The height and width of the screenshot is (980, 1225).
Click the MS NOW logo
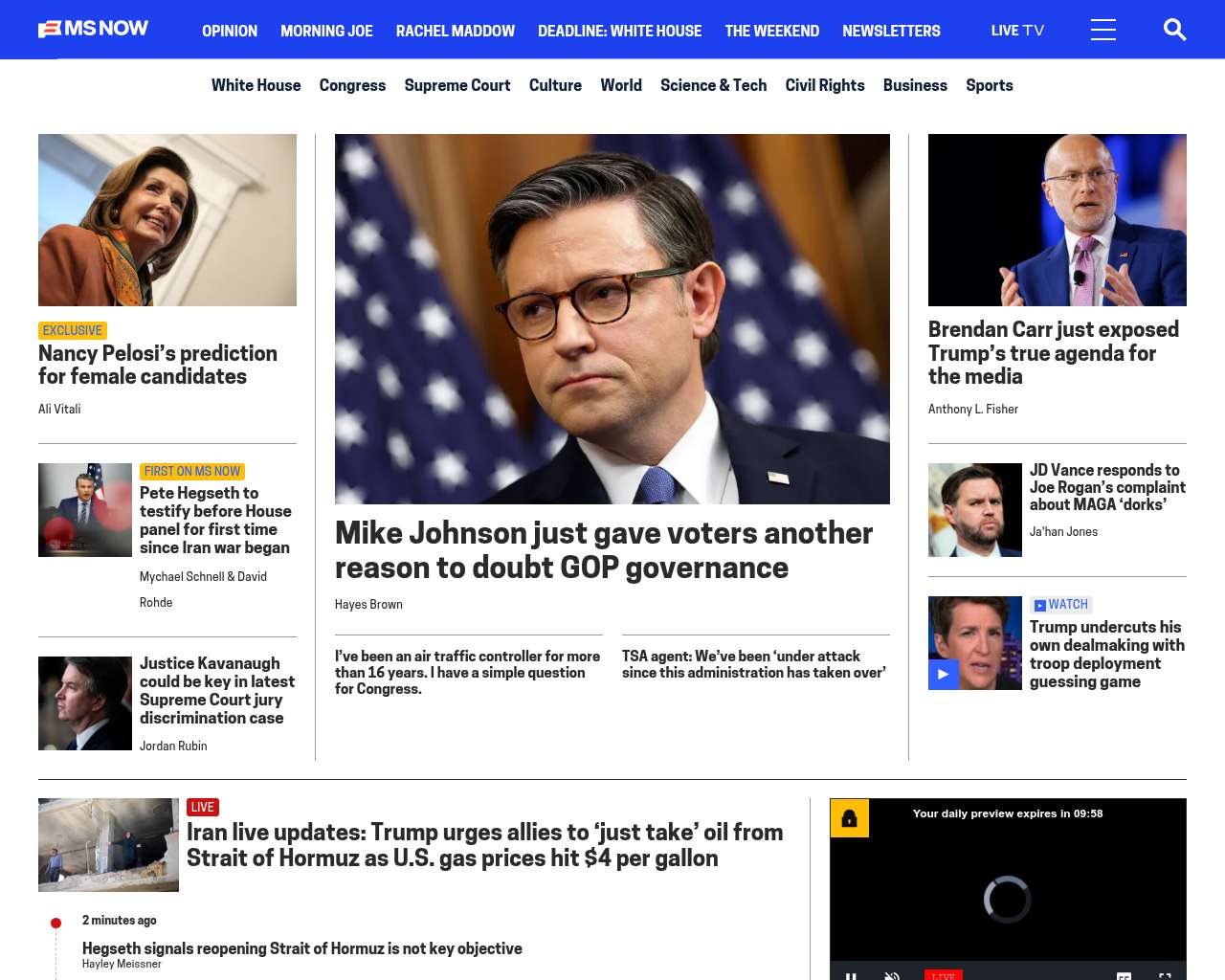click(93, 29)
